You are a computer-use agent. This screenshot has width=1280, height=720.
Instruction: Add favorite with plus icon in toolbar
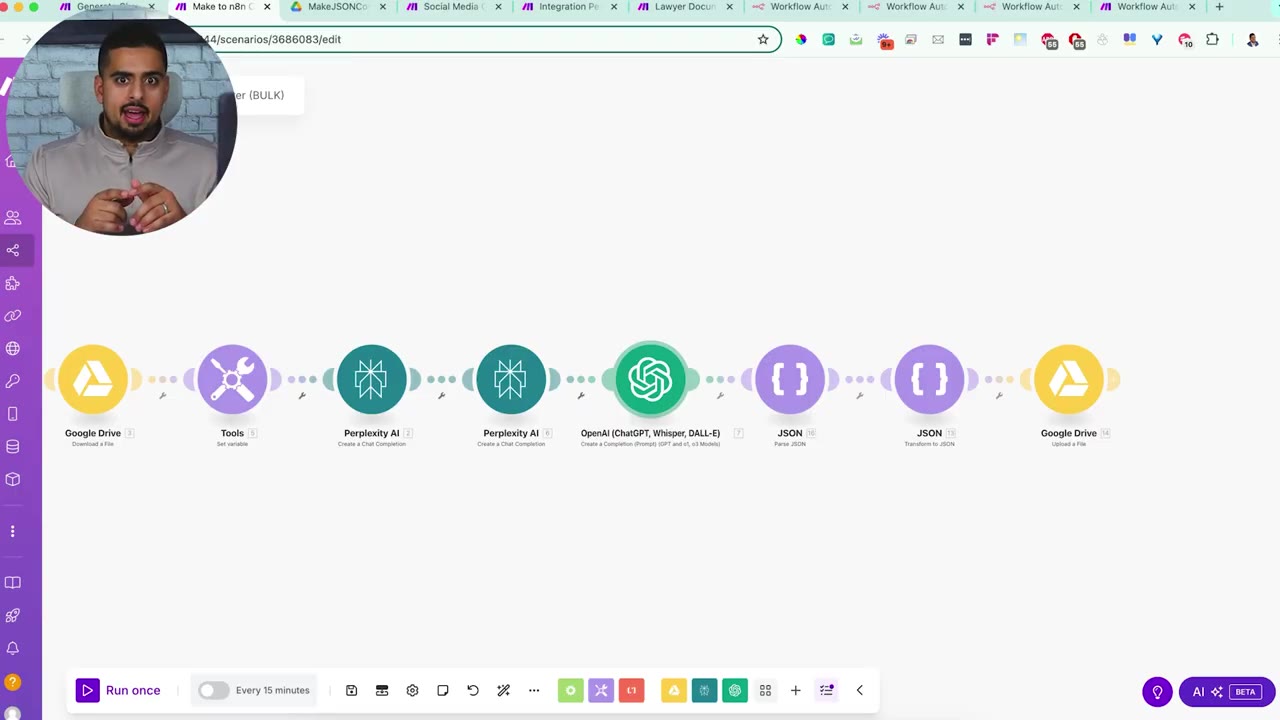pyautogui.click(x=796, y=690)
